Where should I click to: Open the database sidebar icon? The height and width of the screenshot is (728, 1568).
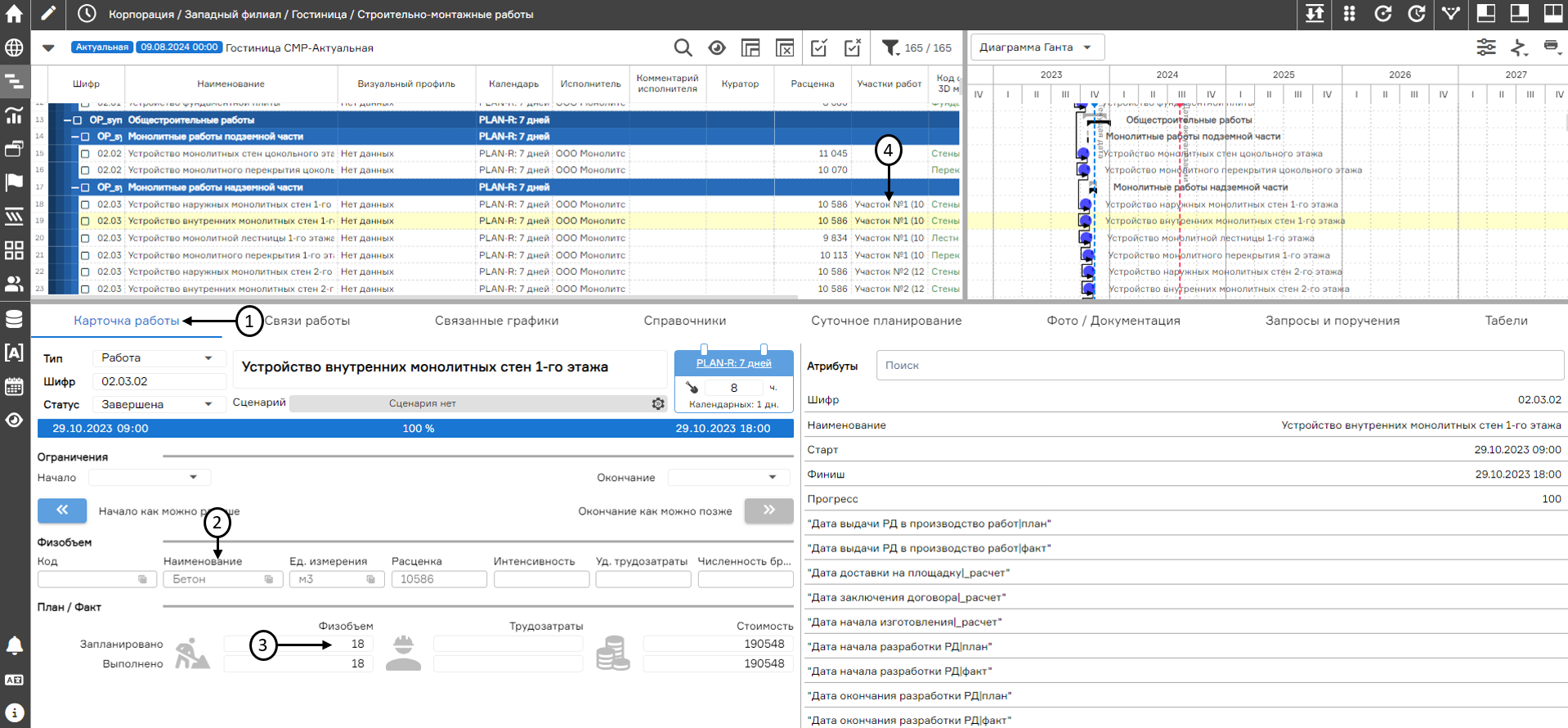[x=14, y=319]
